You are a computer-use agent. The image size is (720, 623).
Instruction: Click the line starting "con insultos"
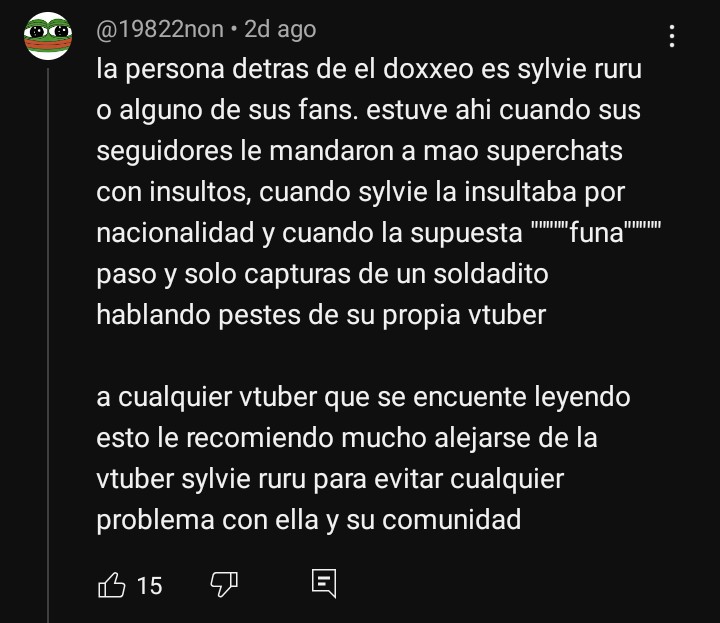360,192
